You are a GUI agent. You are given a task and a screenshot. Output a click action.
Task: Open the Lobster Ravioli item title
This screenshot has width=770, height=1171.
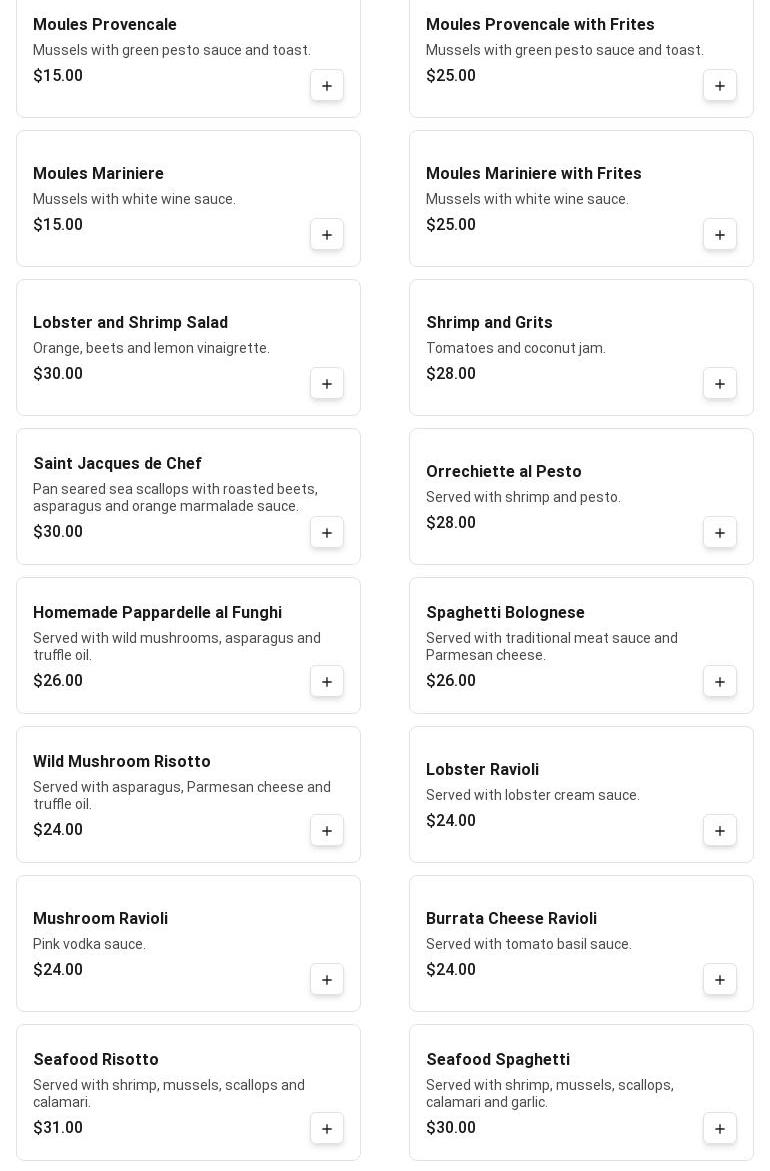482,770
